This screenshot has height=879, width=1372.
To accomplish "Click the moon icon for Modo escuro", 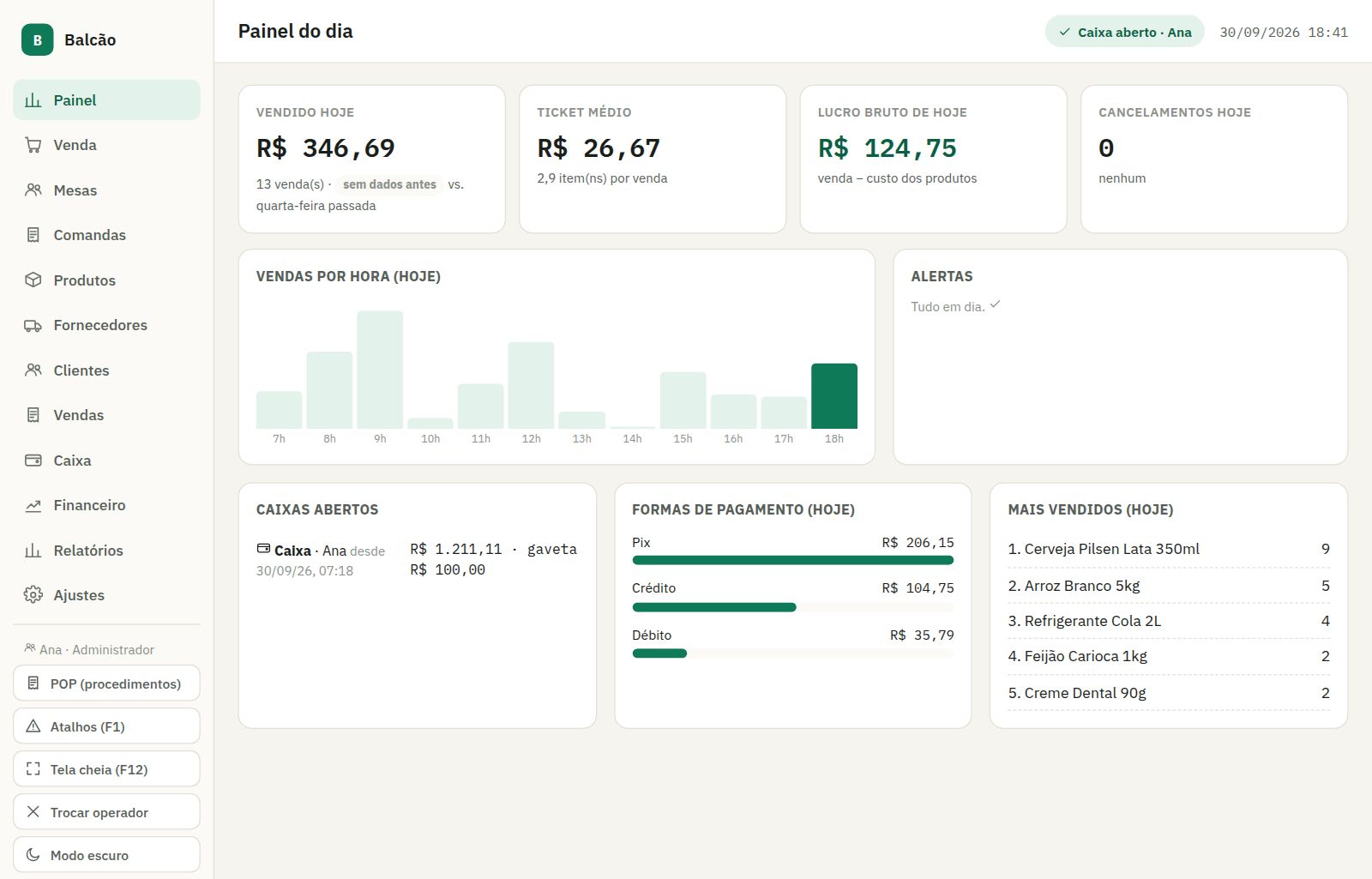I will coord(33,855).
